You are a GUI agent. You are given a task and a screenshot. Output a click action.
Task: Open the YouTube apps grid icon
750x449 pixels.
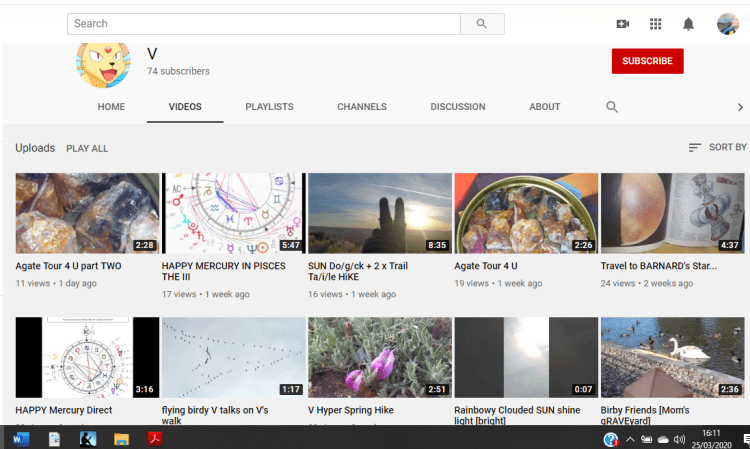click(656, 24)
